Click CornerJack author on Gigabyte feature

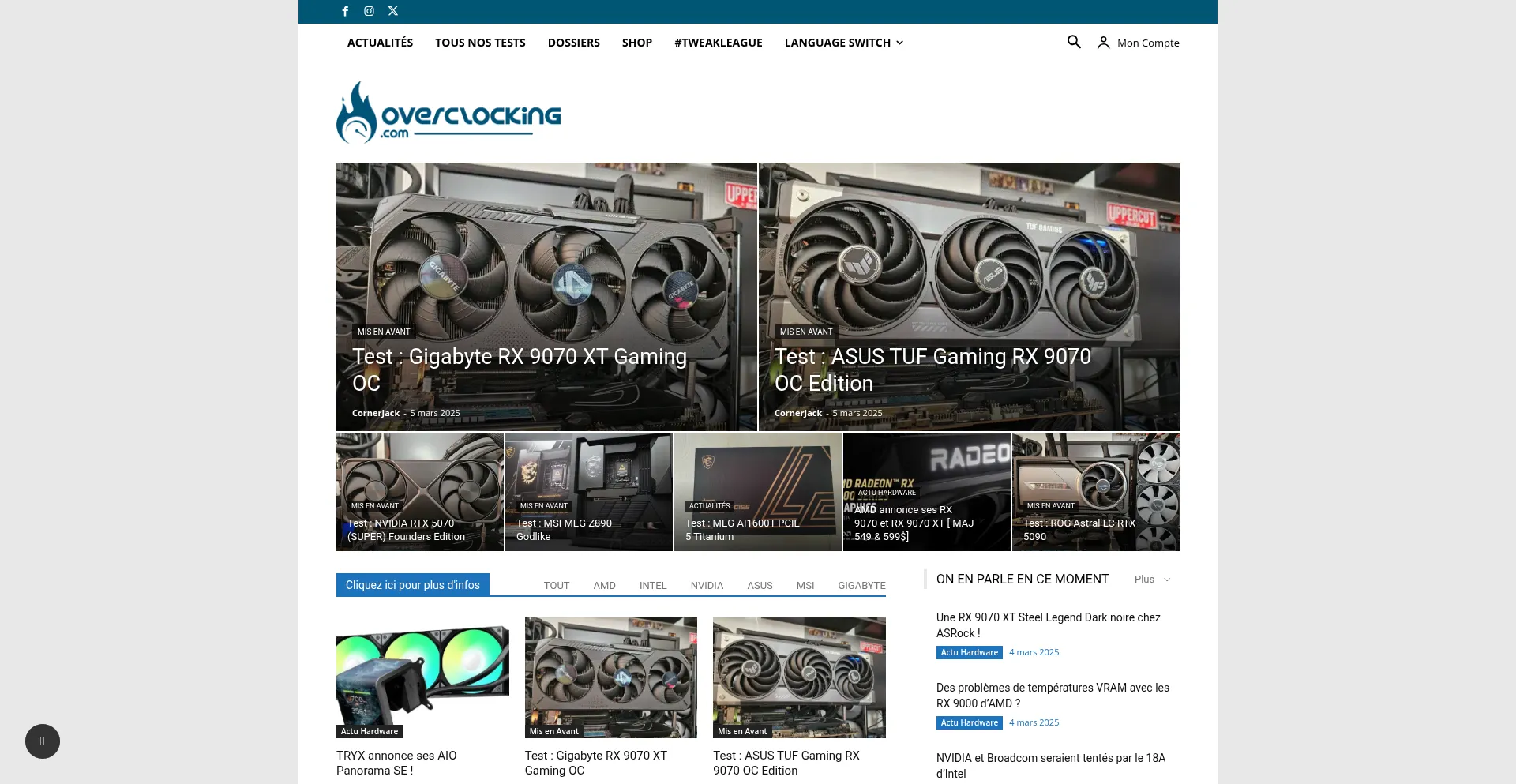(376, 413)
